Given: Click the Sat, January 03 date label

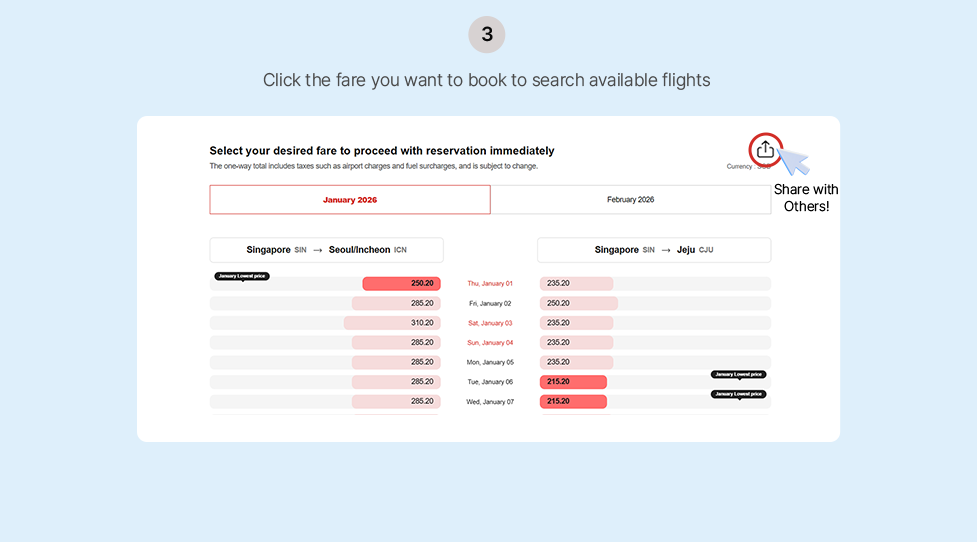Looking at the screenshot, I should pyautogui.click(x=489, y=323).
